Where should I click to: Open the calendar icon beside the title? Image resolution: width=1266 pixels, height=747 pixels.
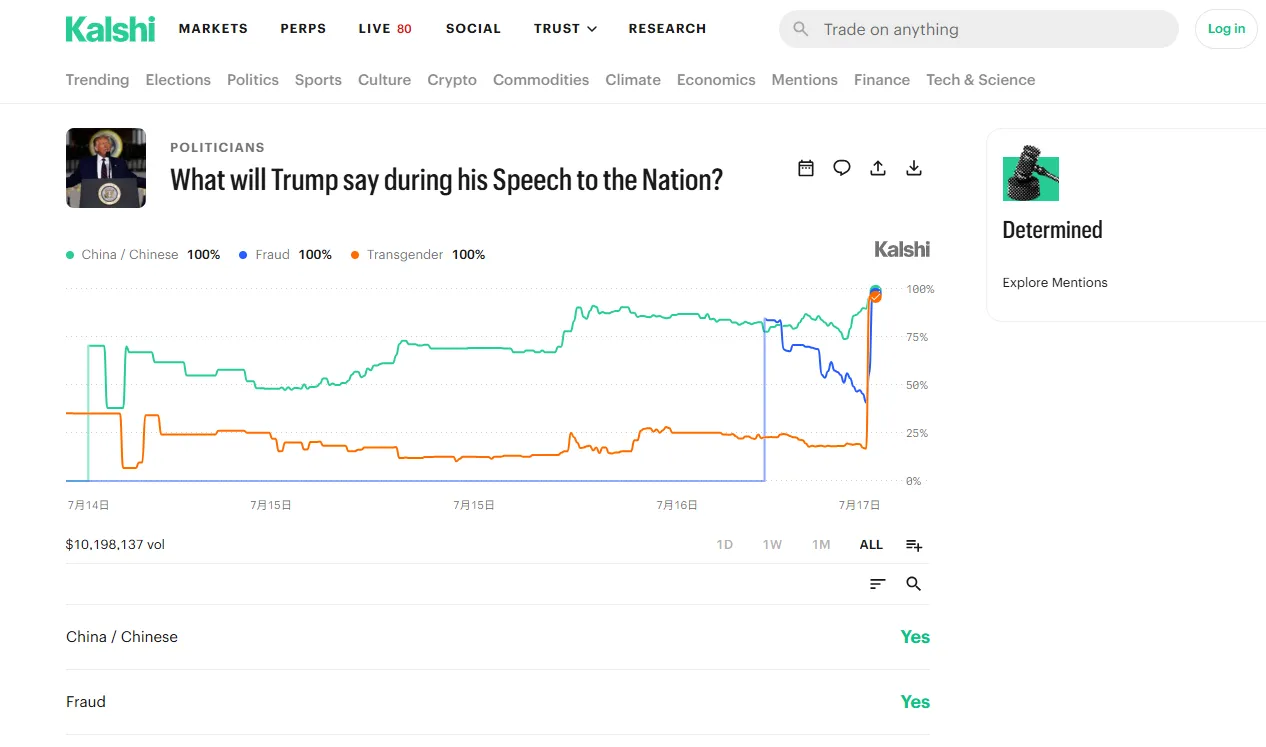click(x=806, y=168)
